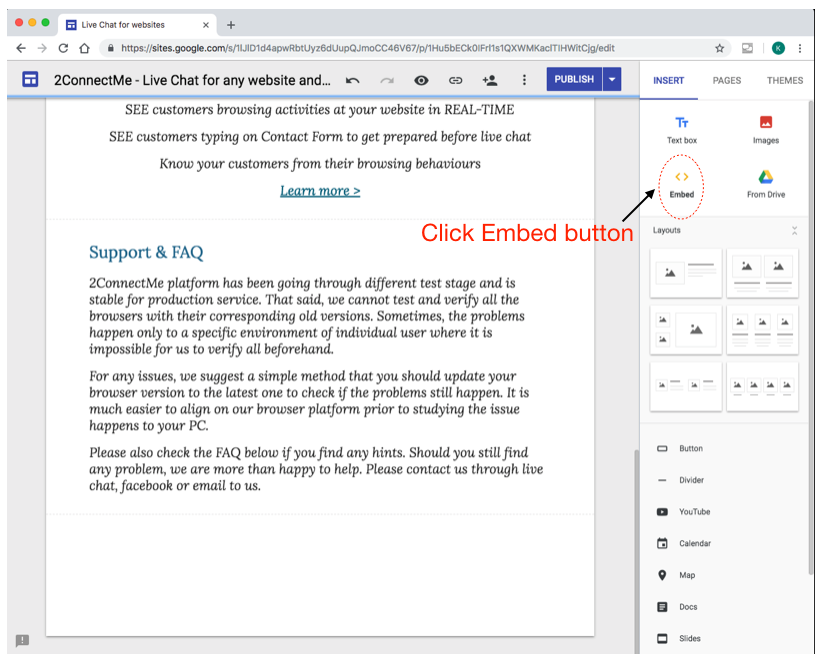Bookmark this page with the star

coord(719,48)
